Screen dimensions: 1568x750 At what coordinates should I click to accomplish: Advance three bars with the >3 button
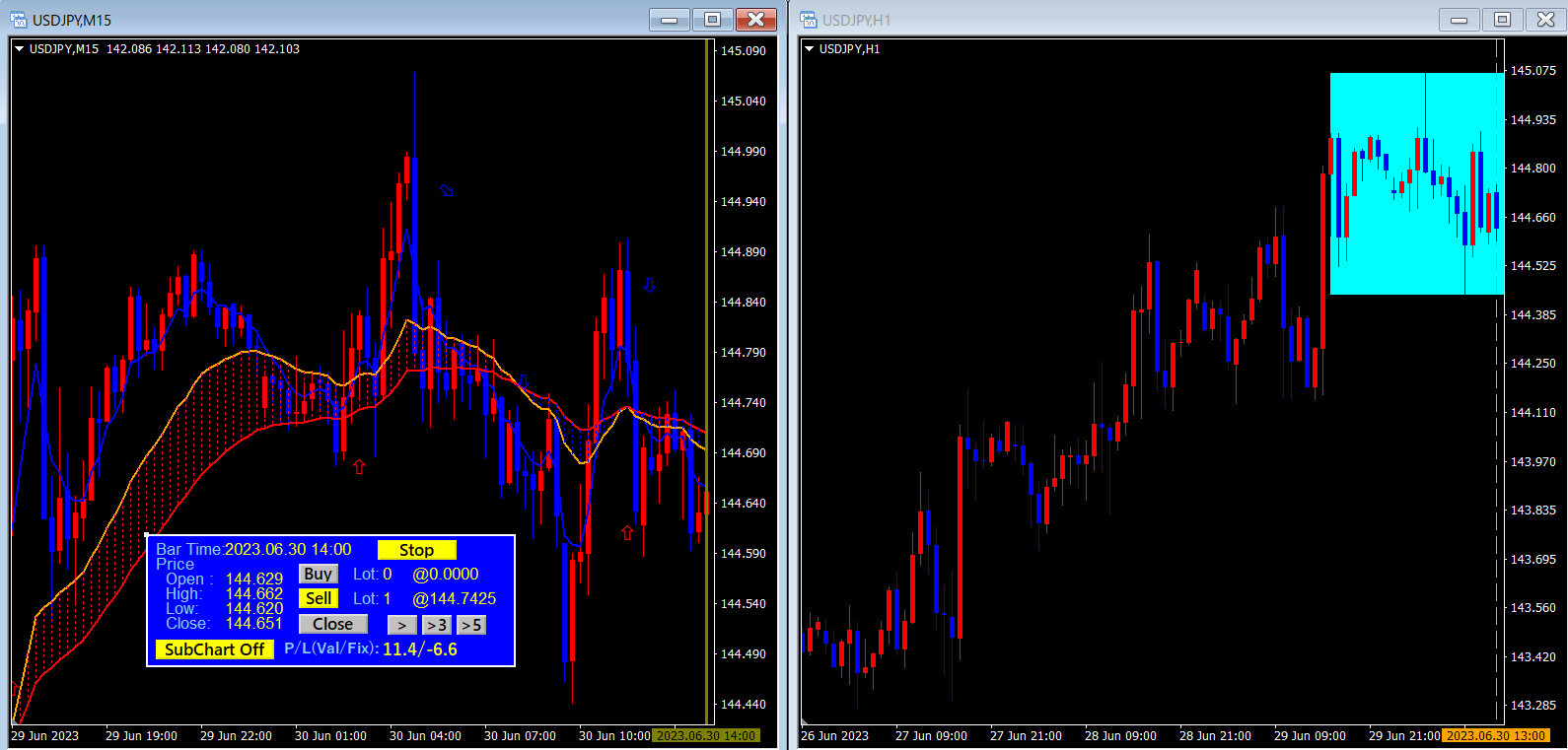[437, 625]
